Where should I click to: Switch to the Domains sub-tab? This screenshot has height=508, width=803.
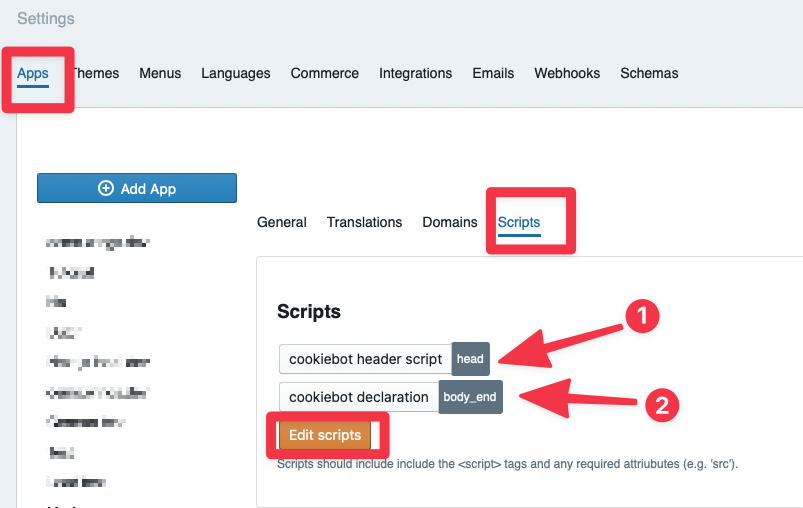click(449, 222)
